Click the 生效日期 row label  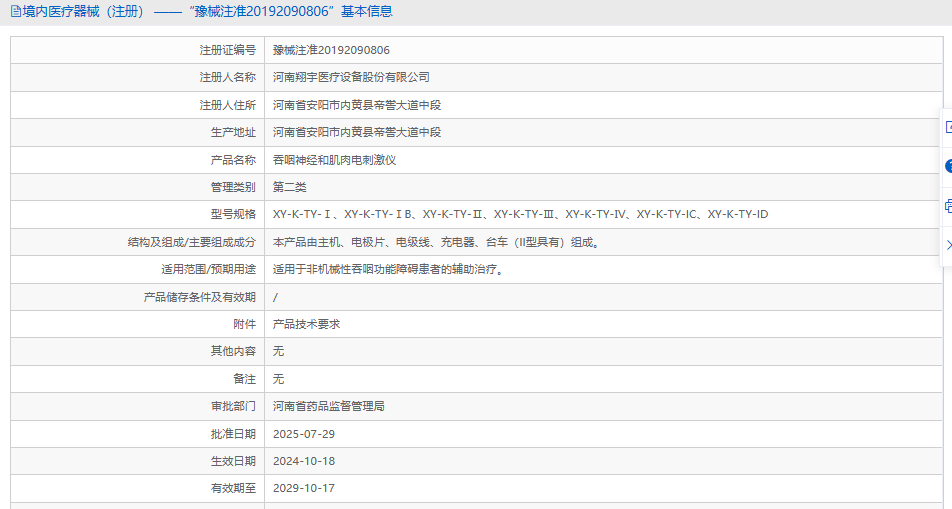click(x=233, y=462)
